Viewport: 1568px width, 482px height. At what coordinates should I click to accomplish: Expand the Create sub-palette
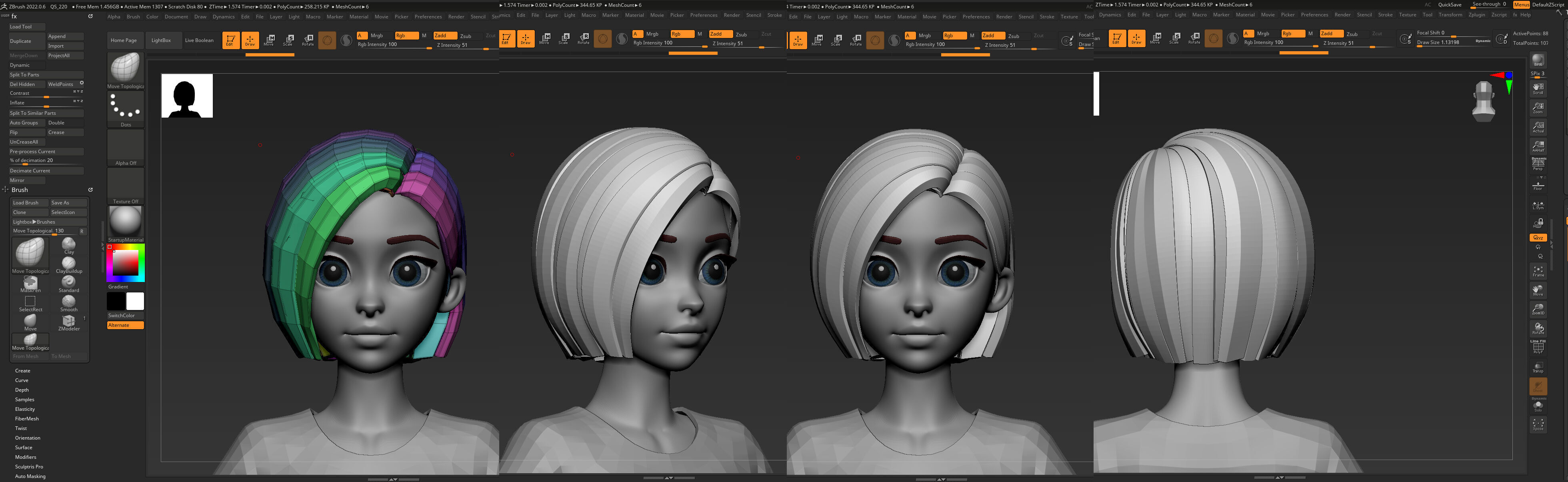(22, 371)
